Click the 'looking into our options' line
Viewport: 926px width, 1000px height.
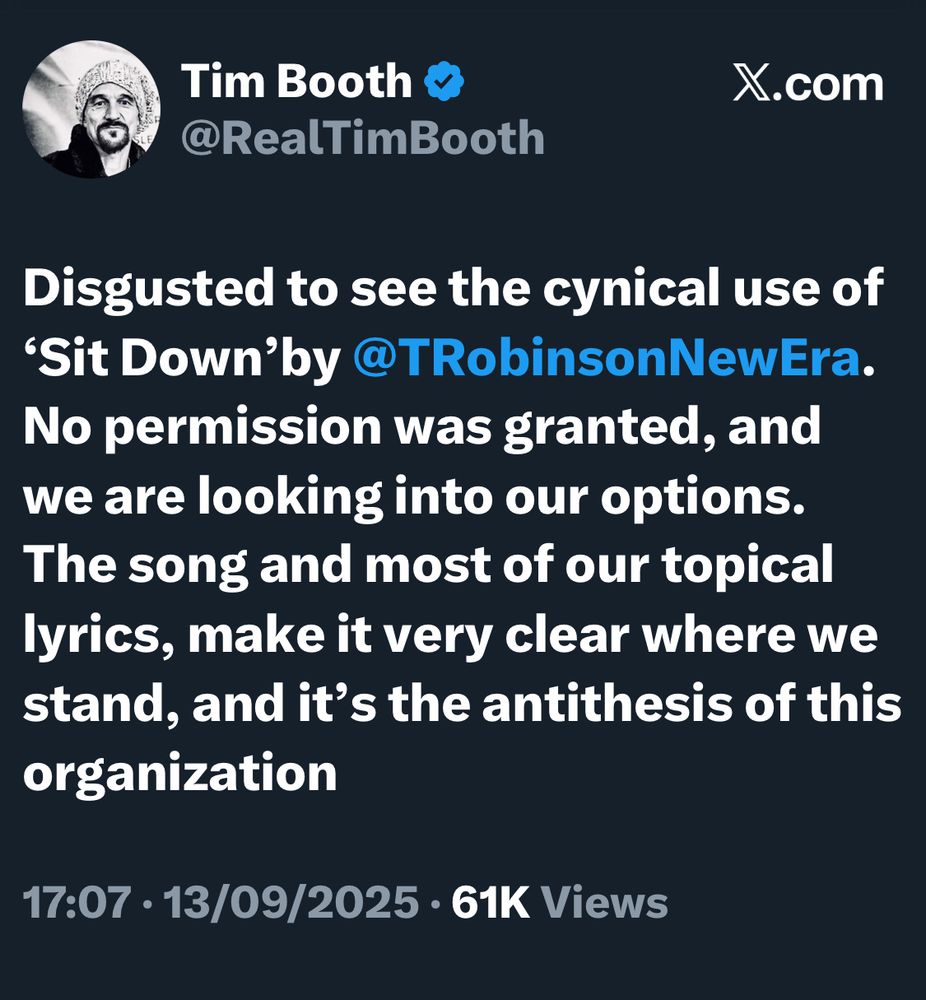(x=499, y=497)
